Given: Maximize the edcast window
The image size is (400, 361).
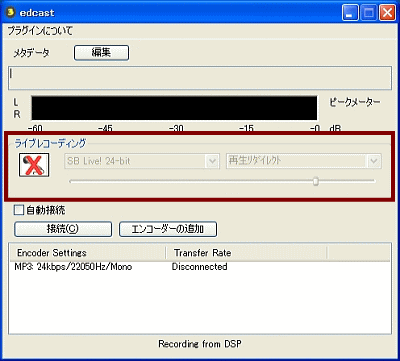Looking at the screenshot, I should coord(369,13).
